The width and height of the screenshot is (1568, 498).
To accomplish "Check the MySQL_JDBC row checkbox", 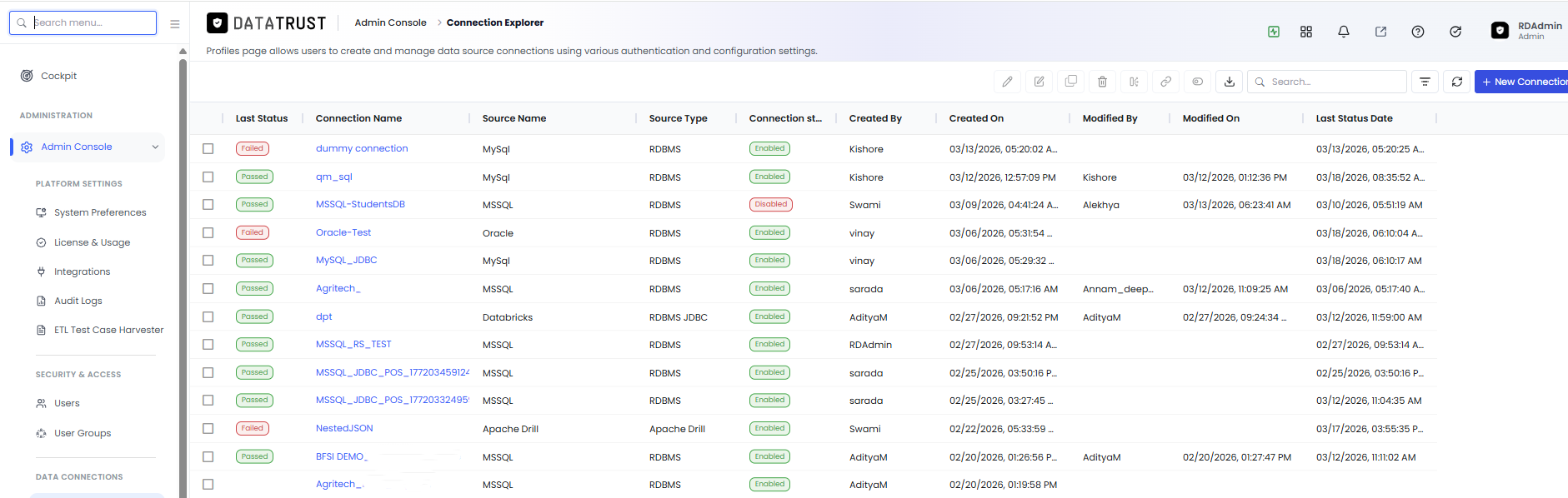I will pyautogui.click(x=208, y=261).
